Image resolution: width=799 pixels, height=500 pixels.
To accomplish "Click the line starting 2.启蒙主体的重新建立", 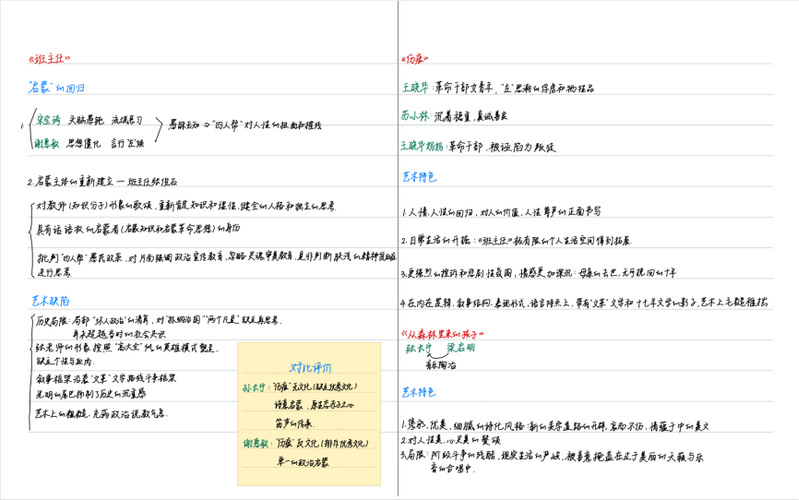I will (103, 182).
